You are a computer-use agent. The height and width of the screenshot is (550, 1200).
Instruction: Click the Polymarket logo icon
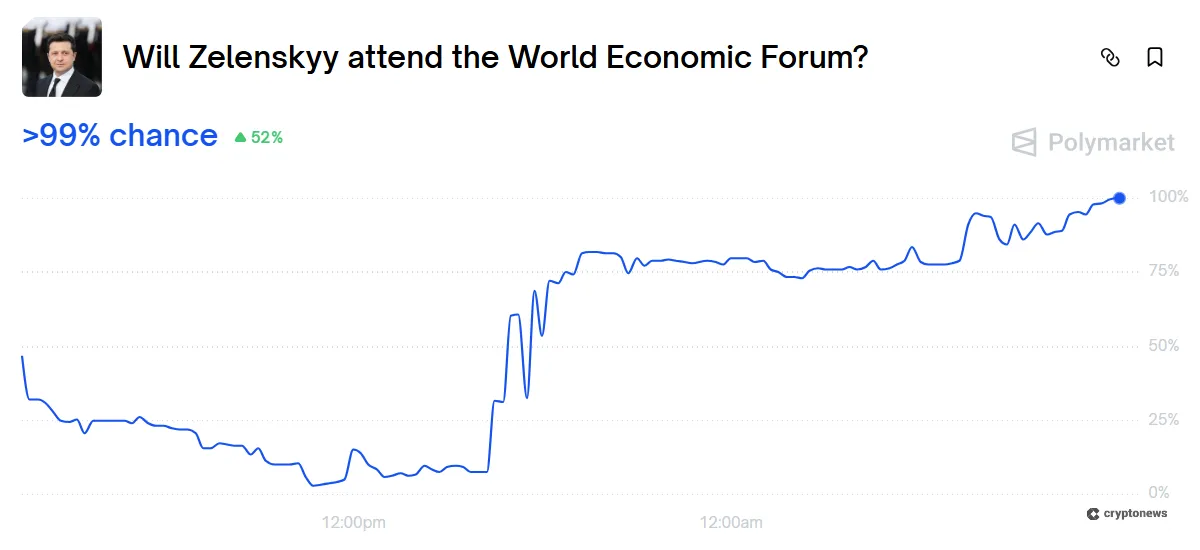pos(1024,143)
